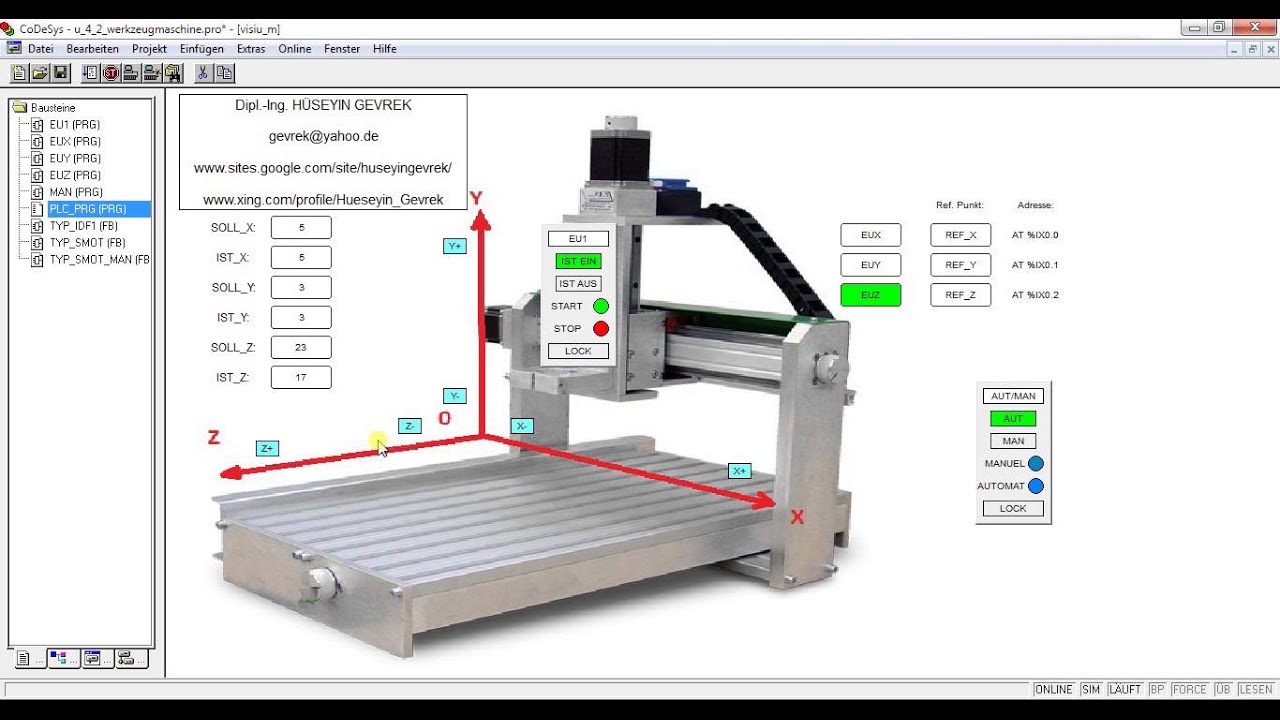Screen dimensions: 1280x720
Task: Click the X+ jog button
Action: [739, 471]
